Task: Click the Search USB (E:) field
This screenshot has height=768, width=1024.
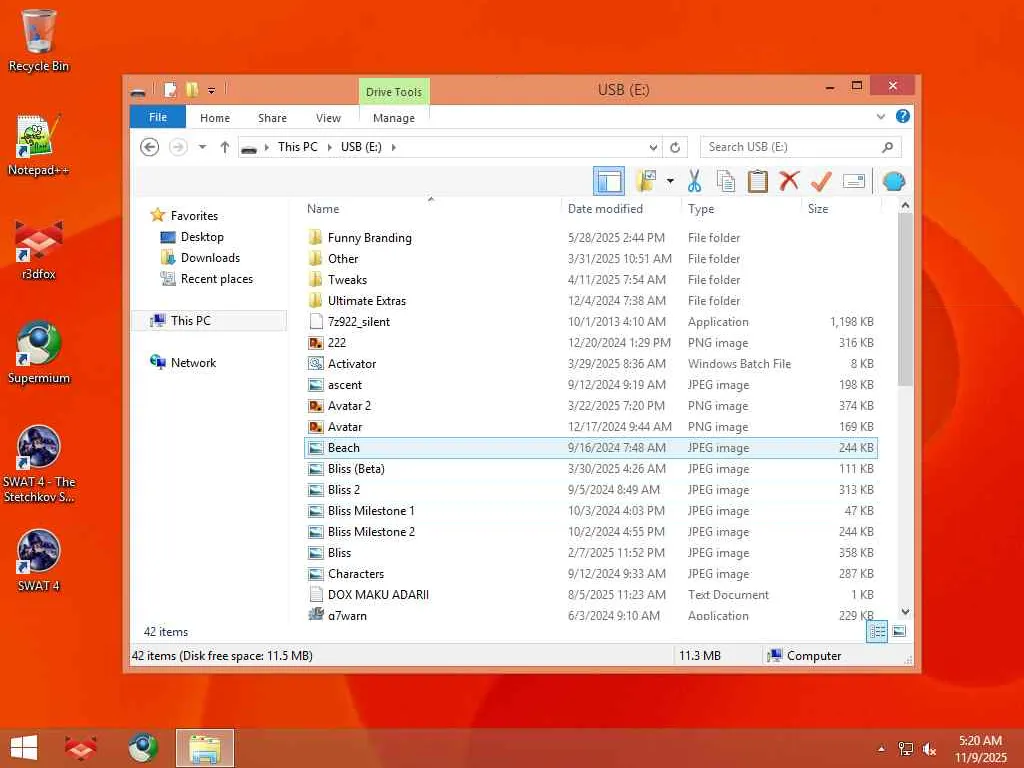Action: tap(801, 147)
